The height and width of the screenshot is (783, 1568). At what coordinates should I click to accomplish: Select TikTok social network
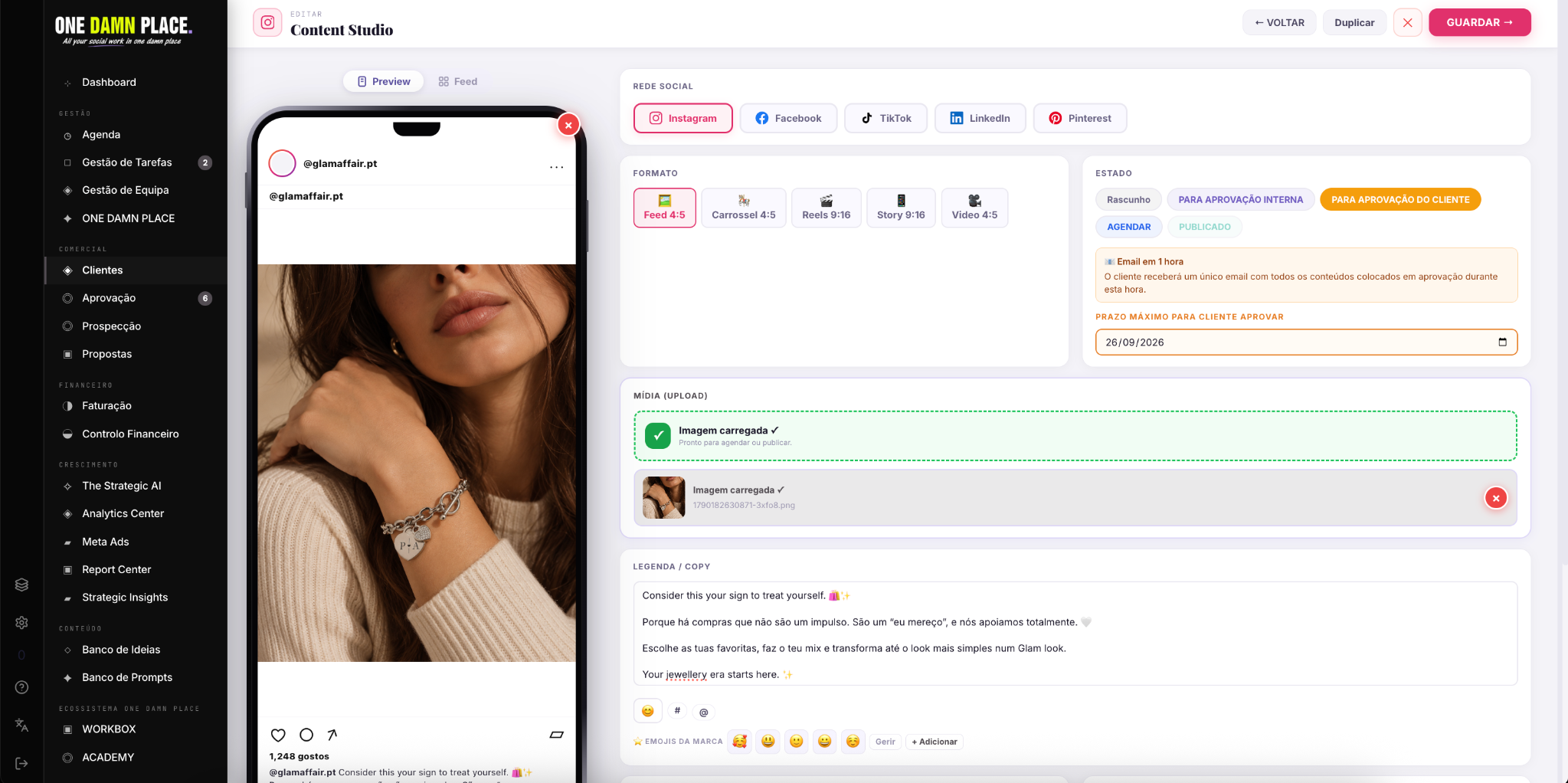[x=886, y=118]
